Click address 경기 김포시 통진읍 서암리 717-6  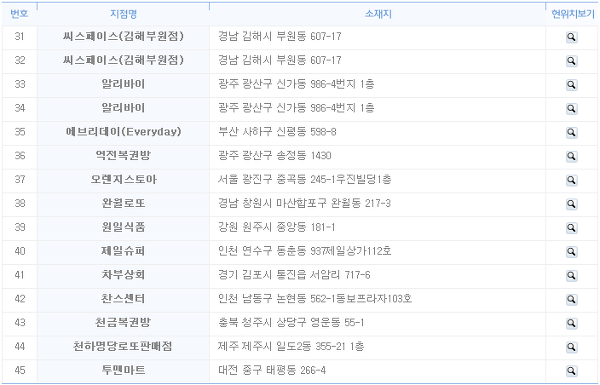pyautogui.click(x=294, y=275)
